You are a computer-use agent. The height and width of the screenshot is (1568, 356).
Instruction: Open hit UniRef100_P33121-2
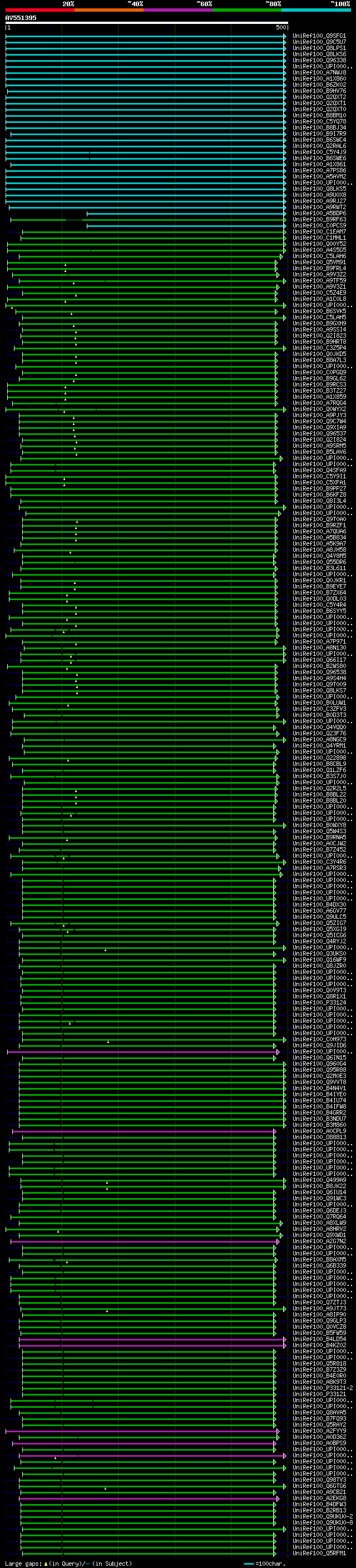click(323, 1388)
